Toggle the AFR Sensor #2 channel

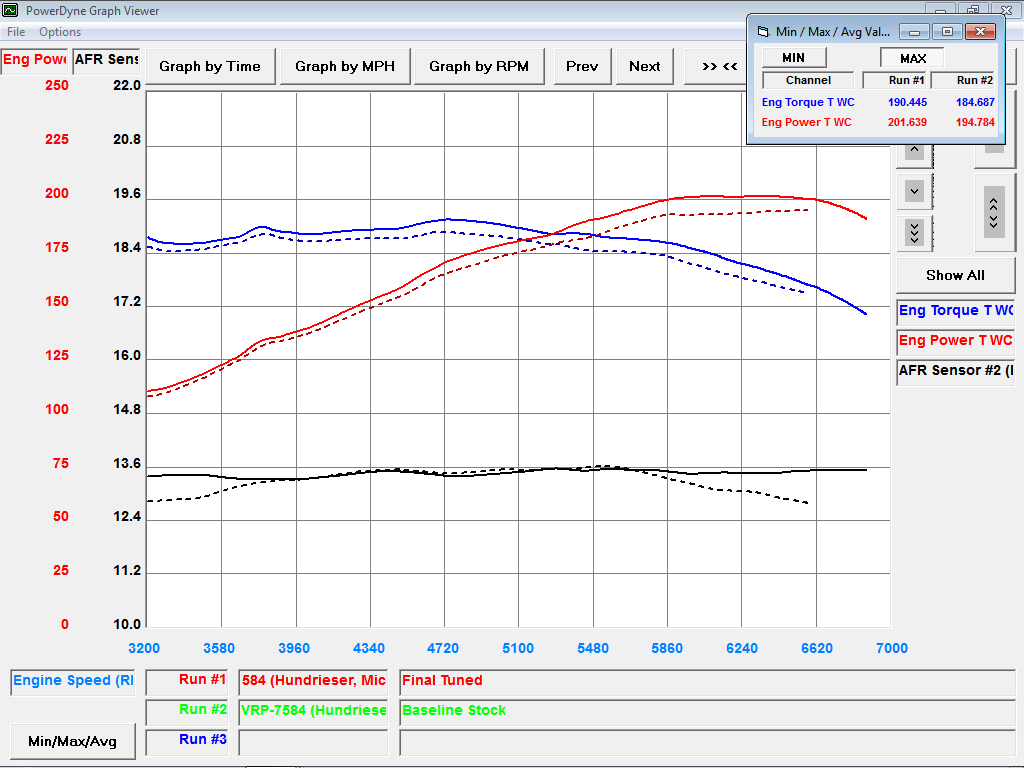pyautogui.click(x=955, y=371)
